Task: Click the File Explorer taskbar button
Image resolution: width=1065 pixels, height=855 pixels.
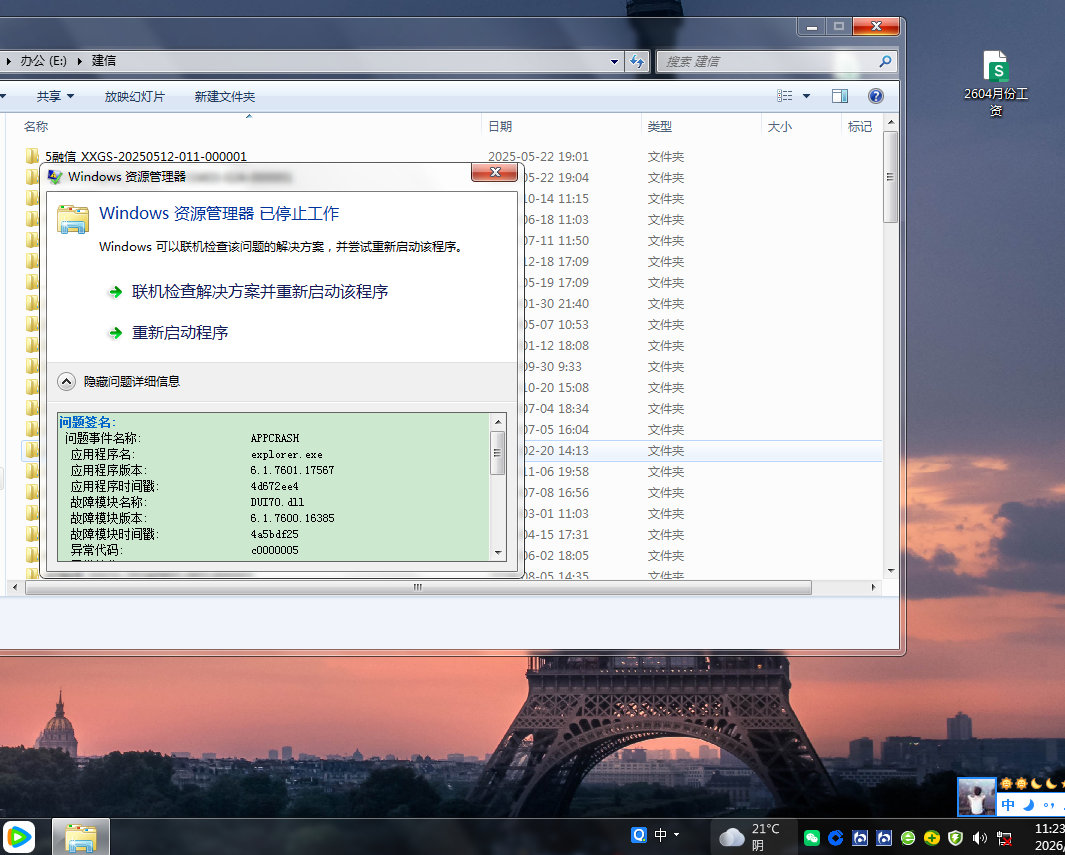Action: click(x=80, y=837)
